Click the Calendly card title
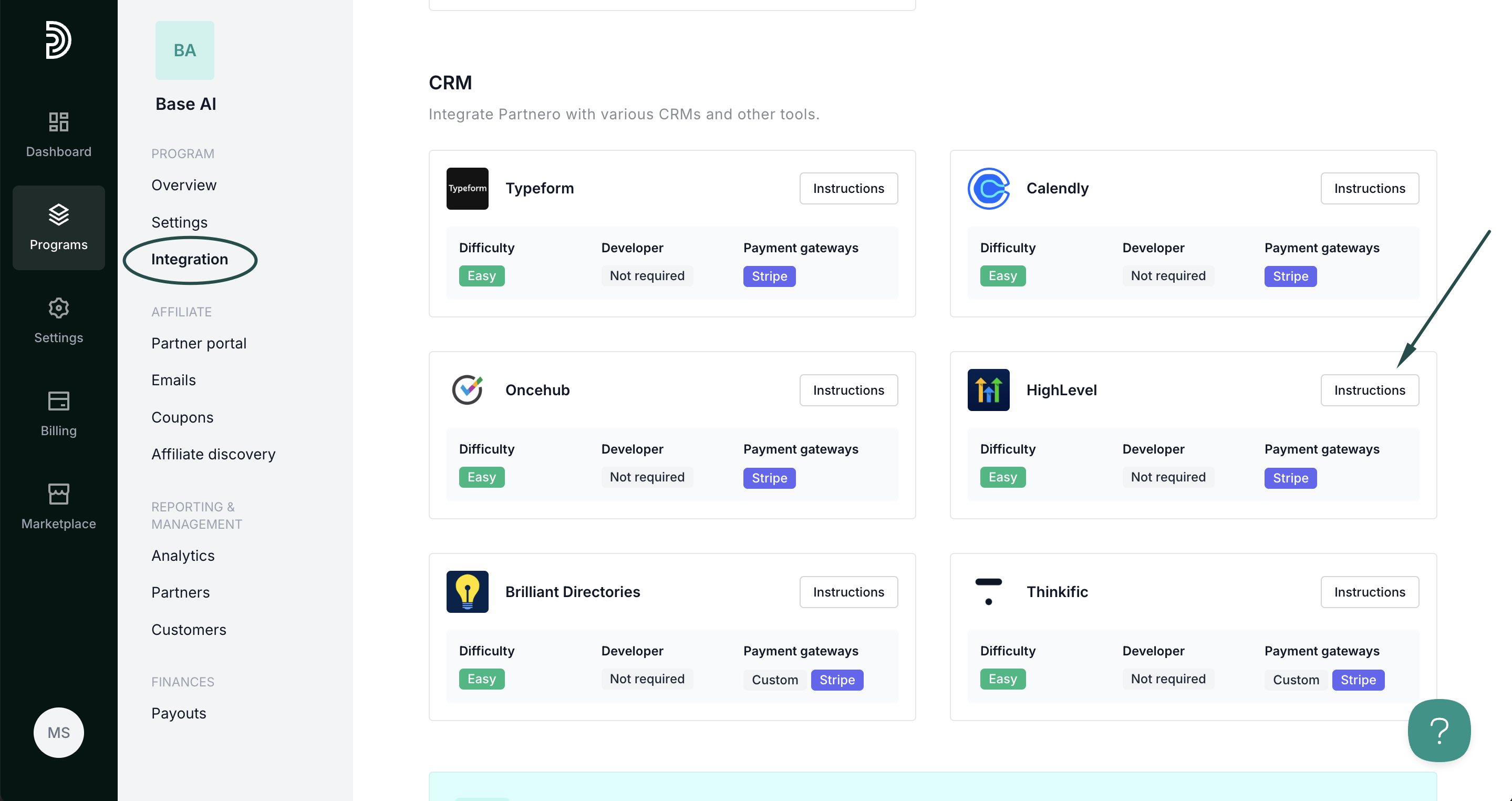 1057,189
